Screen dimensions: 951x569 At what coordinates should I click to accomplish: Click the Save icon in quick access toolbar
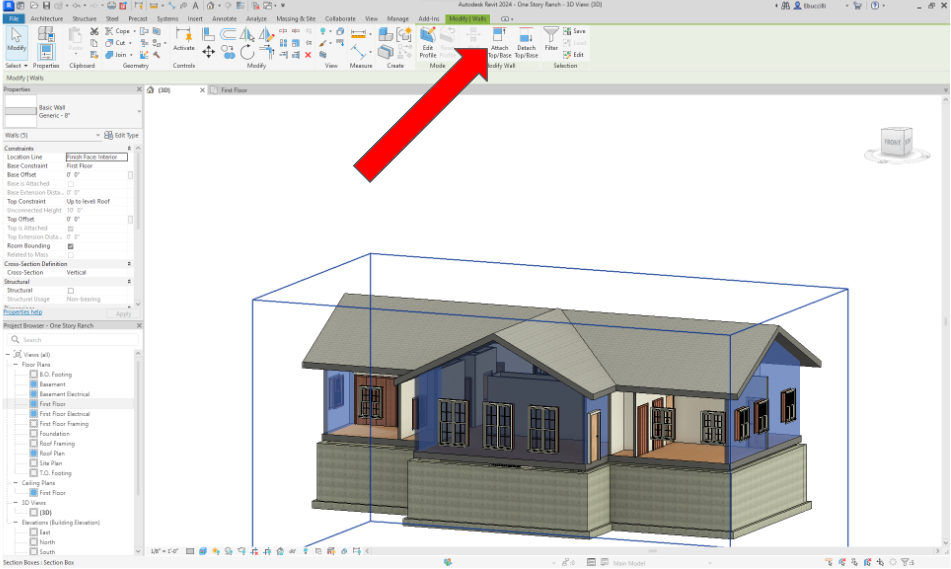click(x=46, y=5)
